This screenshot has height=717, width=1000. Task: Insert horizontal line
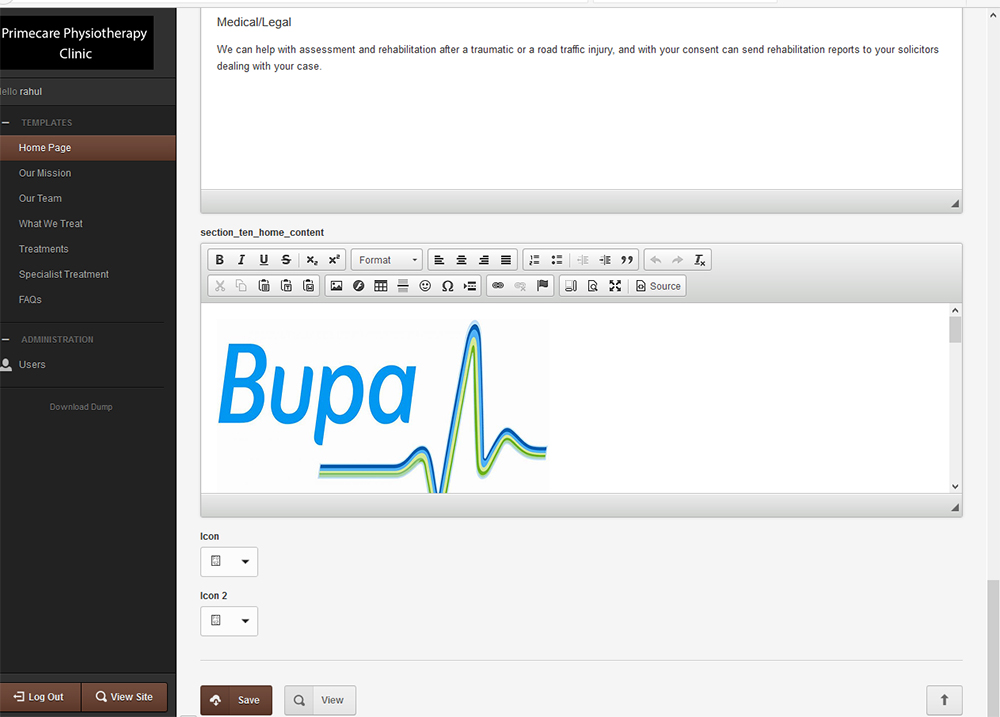(402, 286)
